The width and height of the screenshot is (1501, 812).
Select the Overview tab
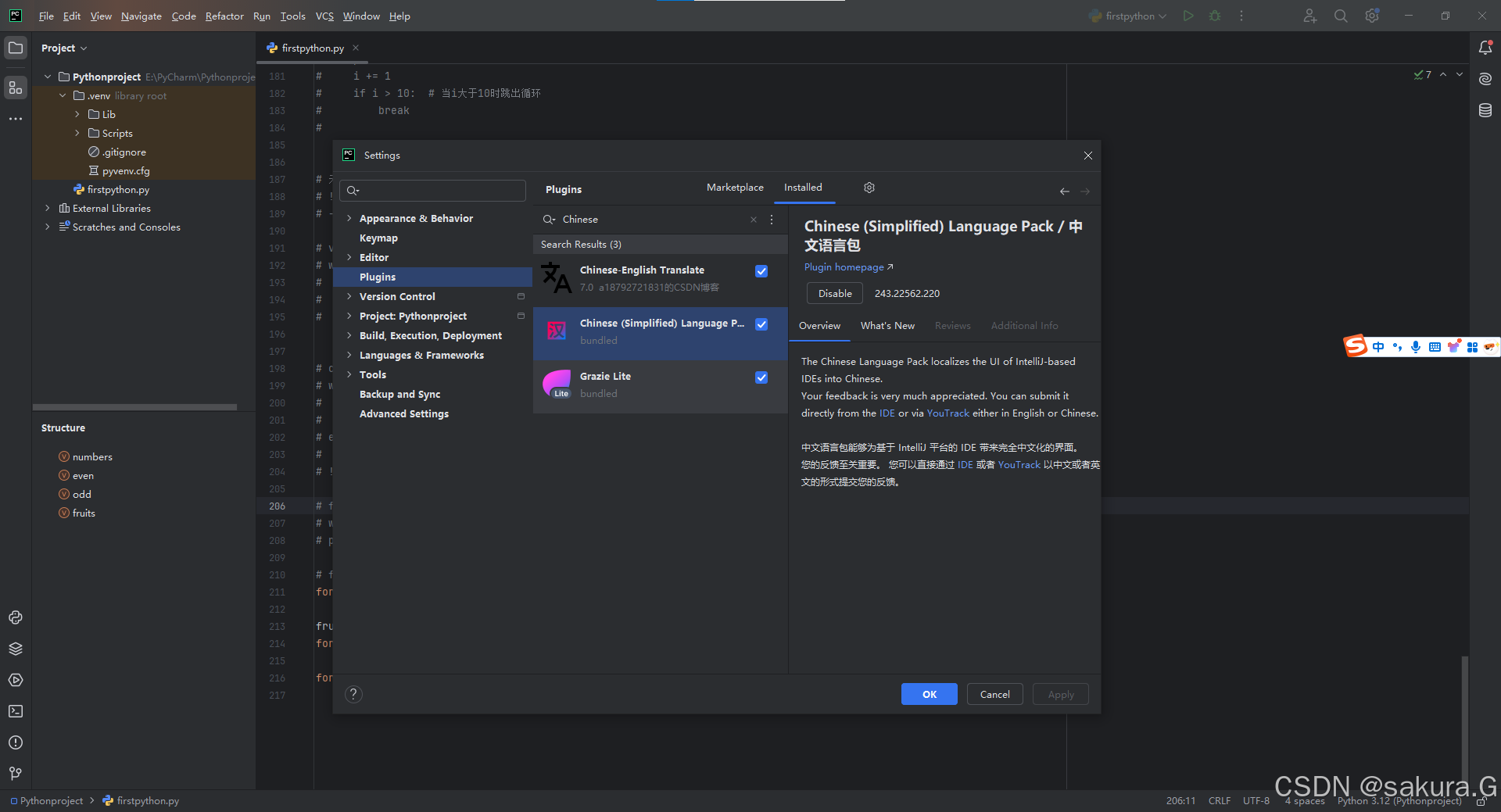819,326
